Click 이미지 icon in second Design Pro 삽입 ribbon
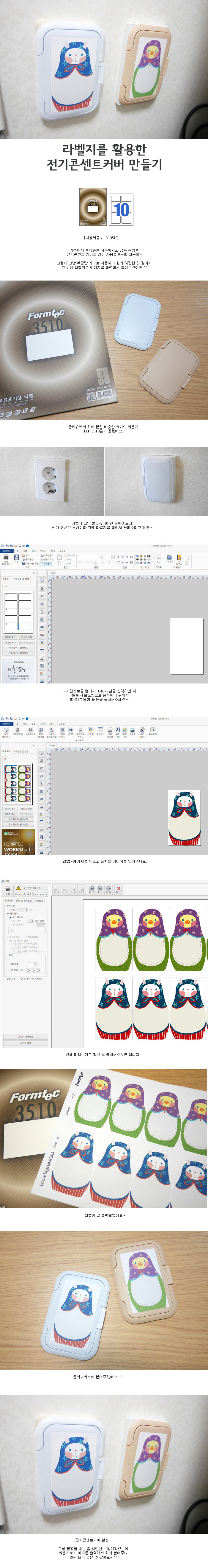The height and width of the screenshot is (1568, 208). pos(132,731)
